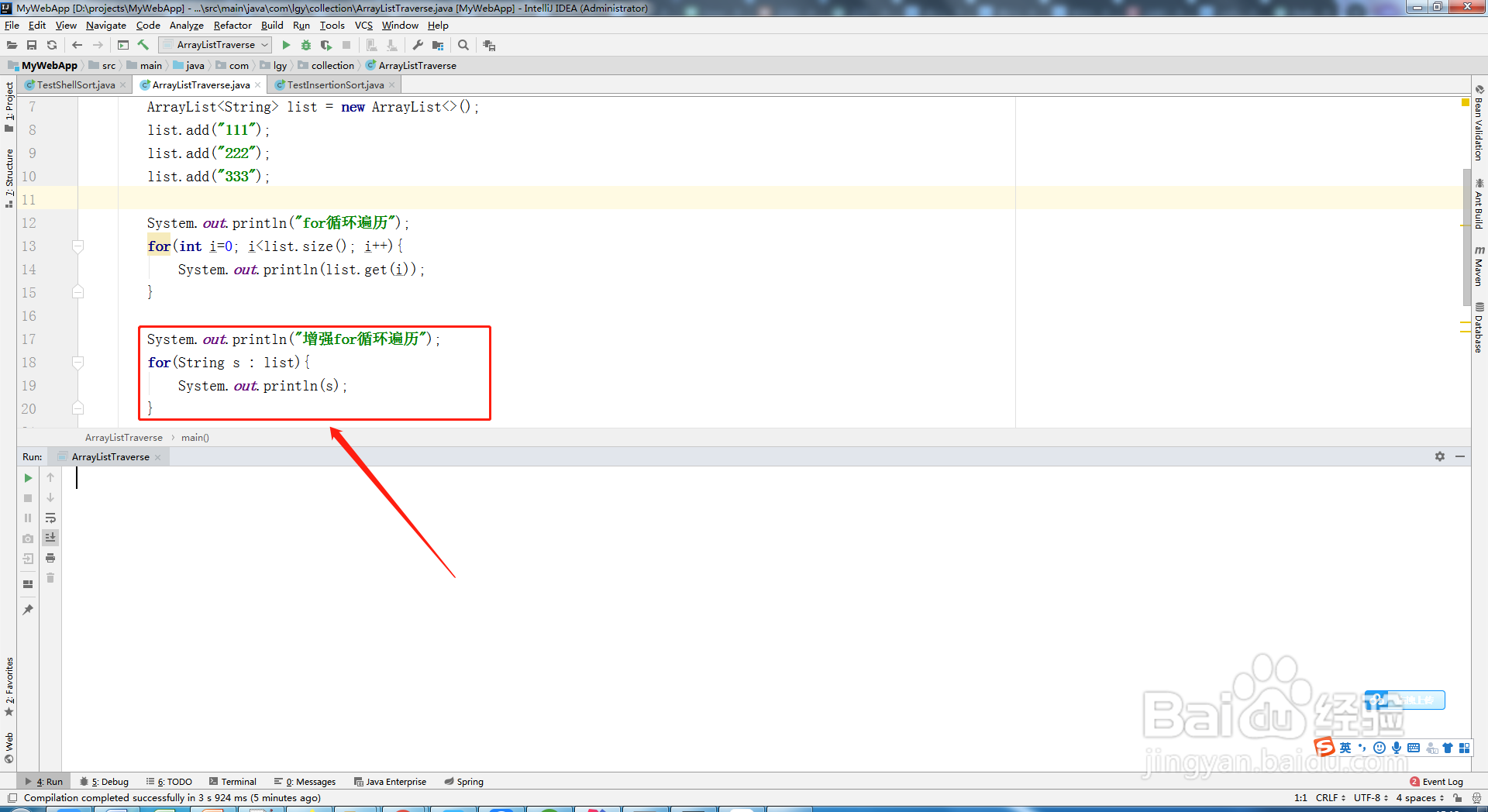The image size is (1488, 812).
Task: Build project using the green hammer icon
Action: 143,45
